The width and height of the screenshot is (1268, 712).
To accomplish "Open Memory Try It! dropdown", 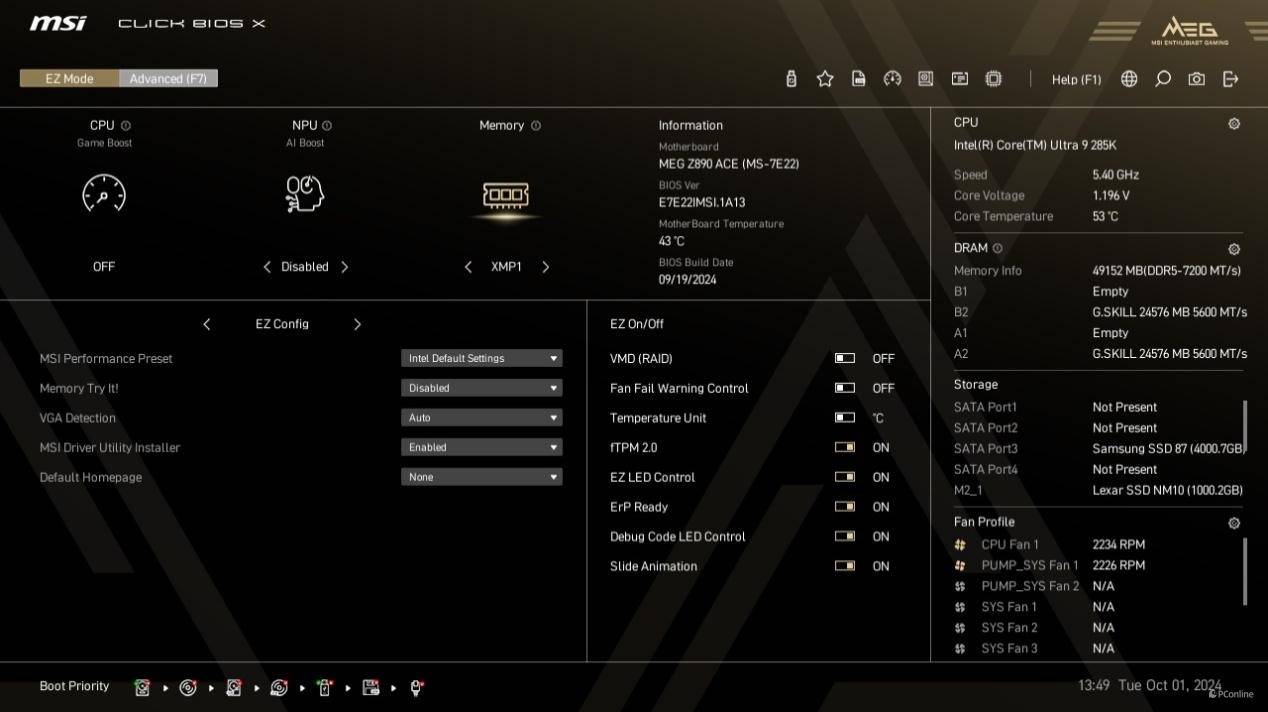I will [x=482, y=388].
